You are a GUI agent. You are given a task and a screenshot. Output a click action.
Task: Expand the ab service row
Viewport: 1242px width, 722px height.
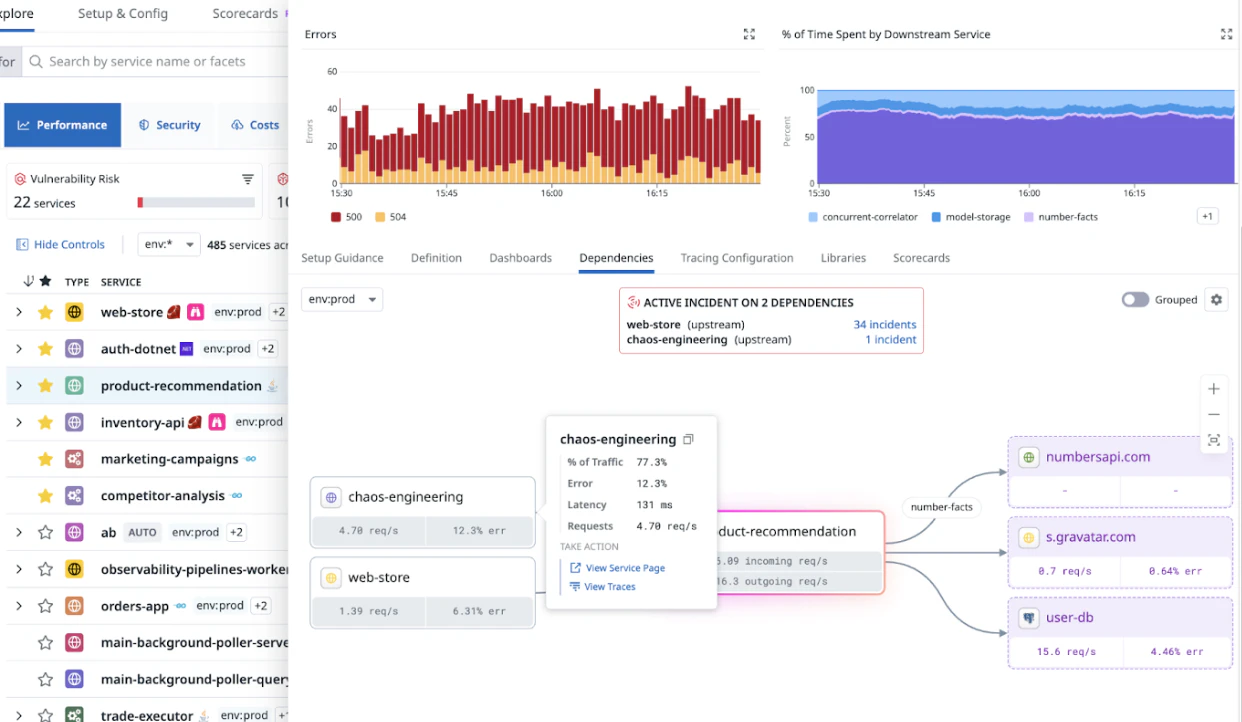click(18, 532)
